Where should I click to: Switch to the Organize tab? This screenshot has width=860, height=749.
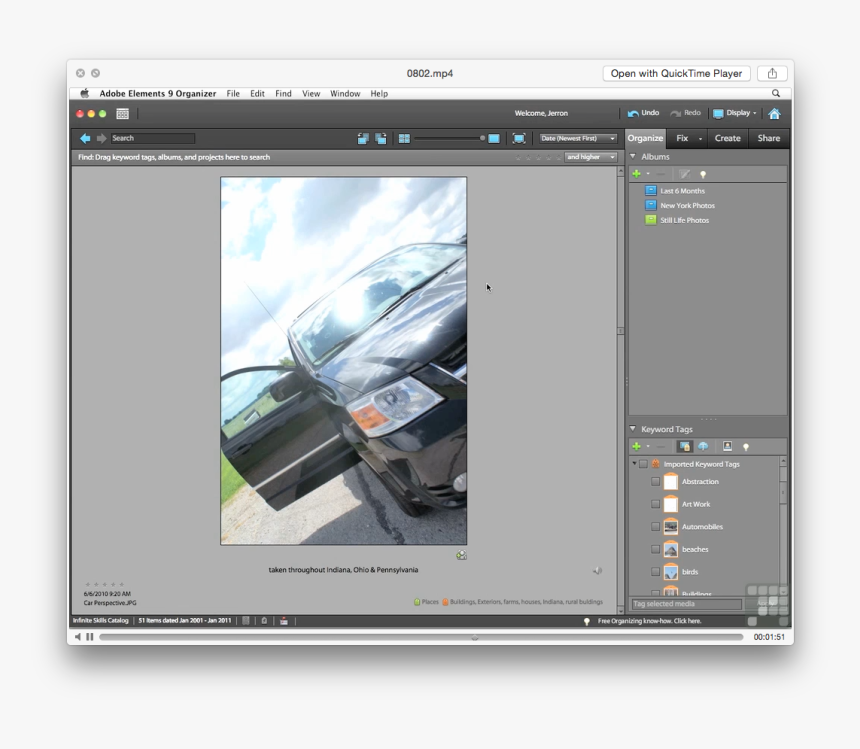646,138
